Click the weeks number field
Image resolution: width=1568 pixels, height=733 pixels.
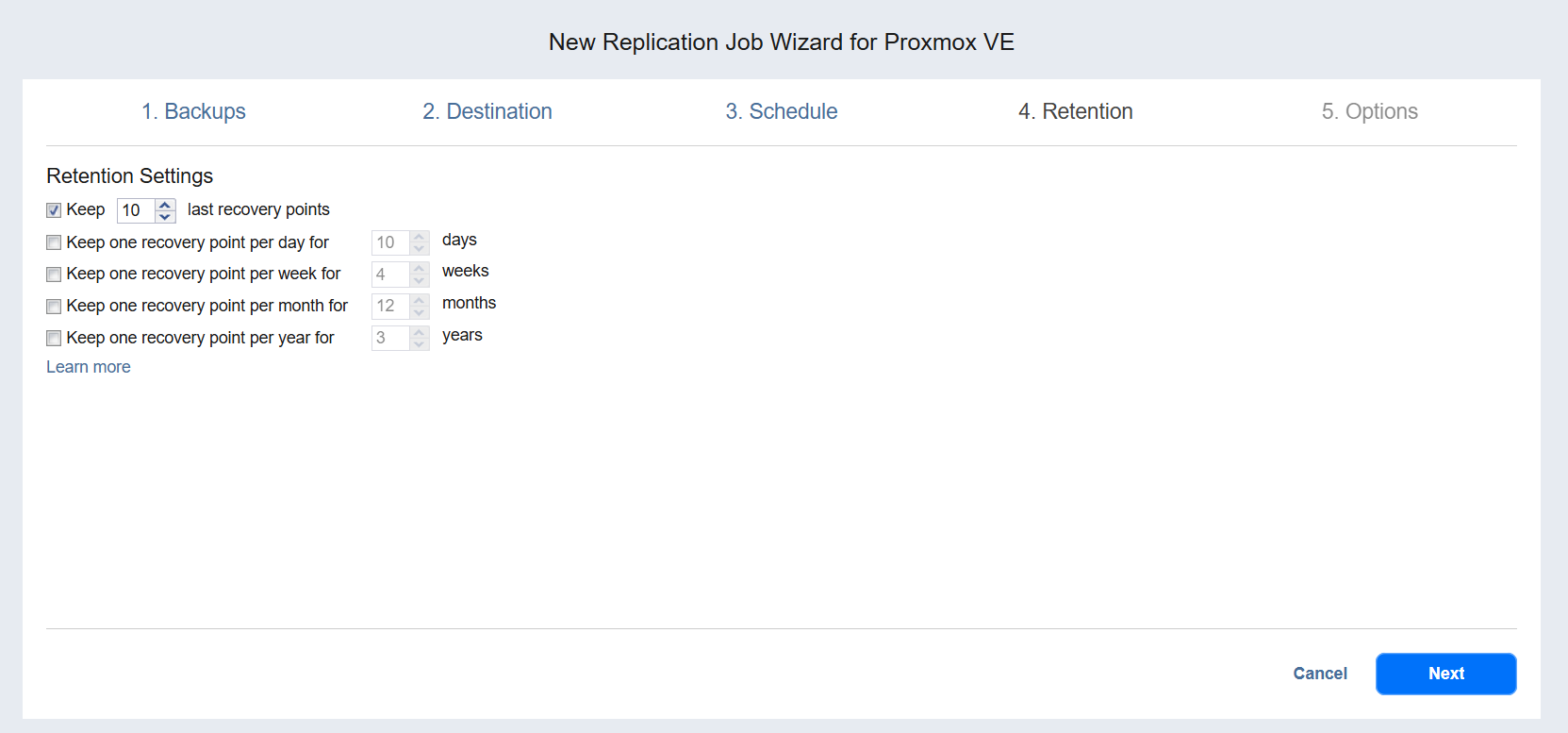pyautogui.click(x=390, y=275)
